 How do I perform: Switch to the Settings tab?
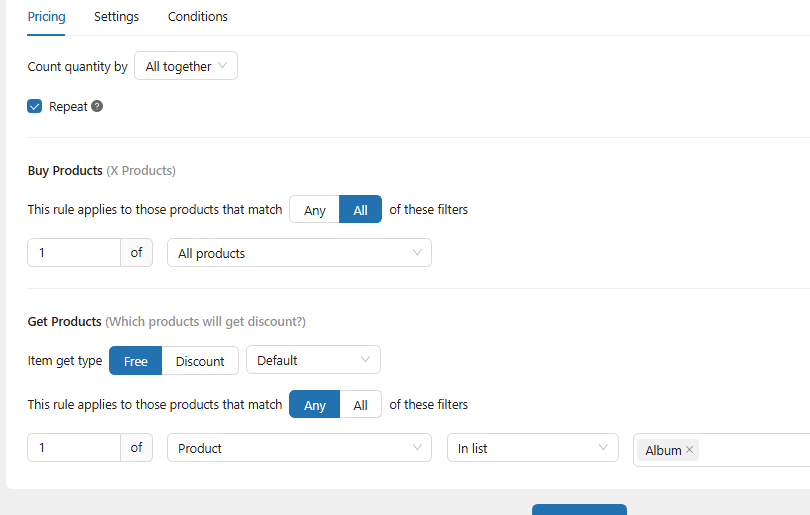(x=116, y=17)
